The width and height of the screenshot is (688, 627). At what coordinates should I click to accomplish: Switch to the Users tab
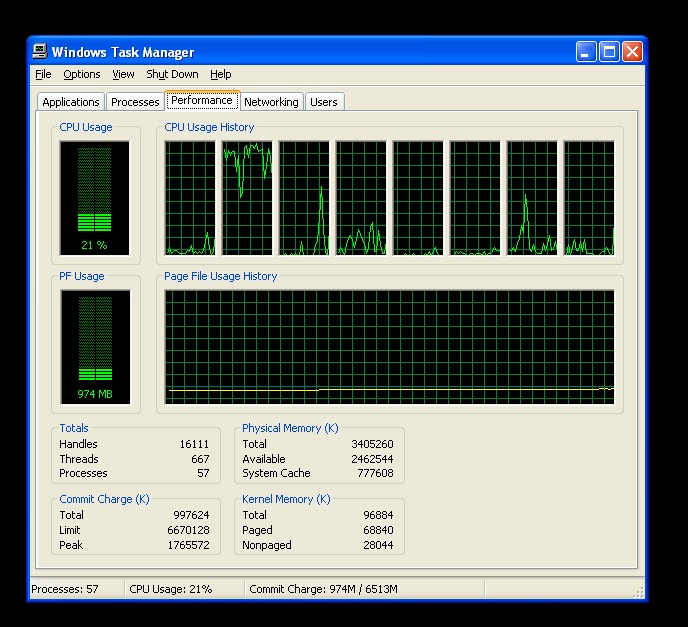click(x=324, y=102)
